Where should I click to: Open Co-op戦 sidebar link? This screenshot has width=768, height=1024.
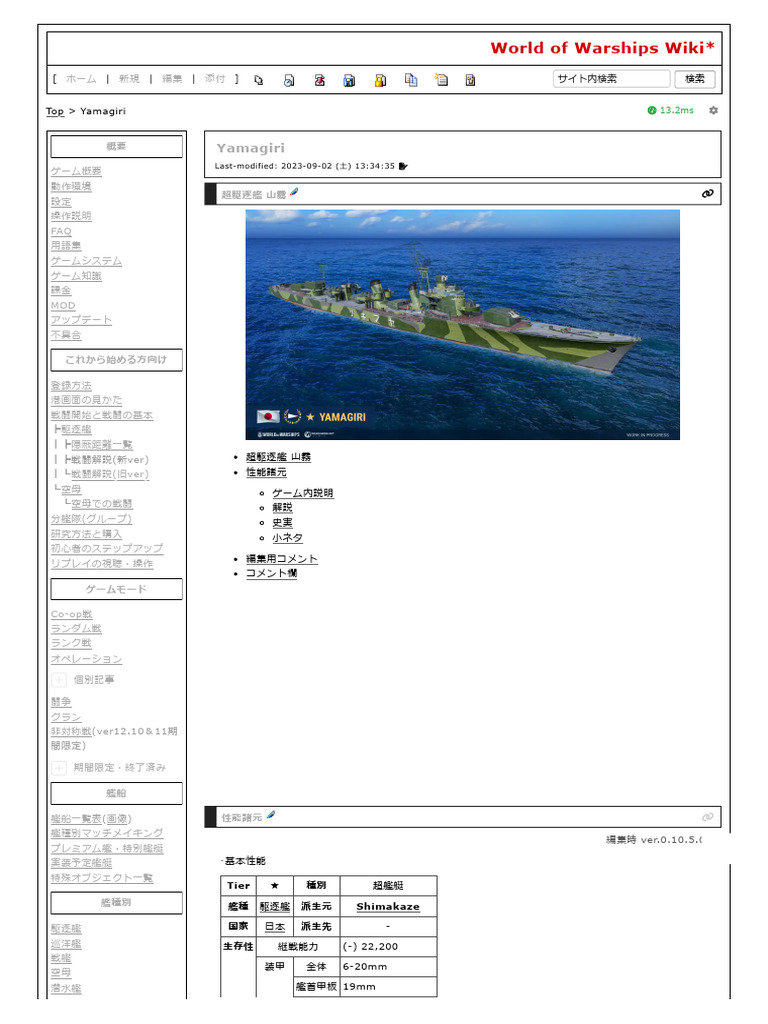71,614
